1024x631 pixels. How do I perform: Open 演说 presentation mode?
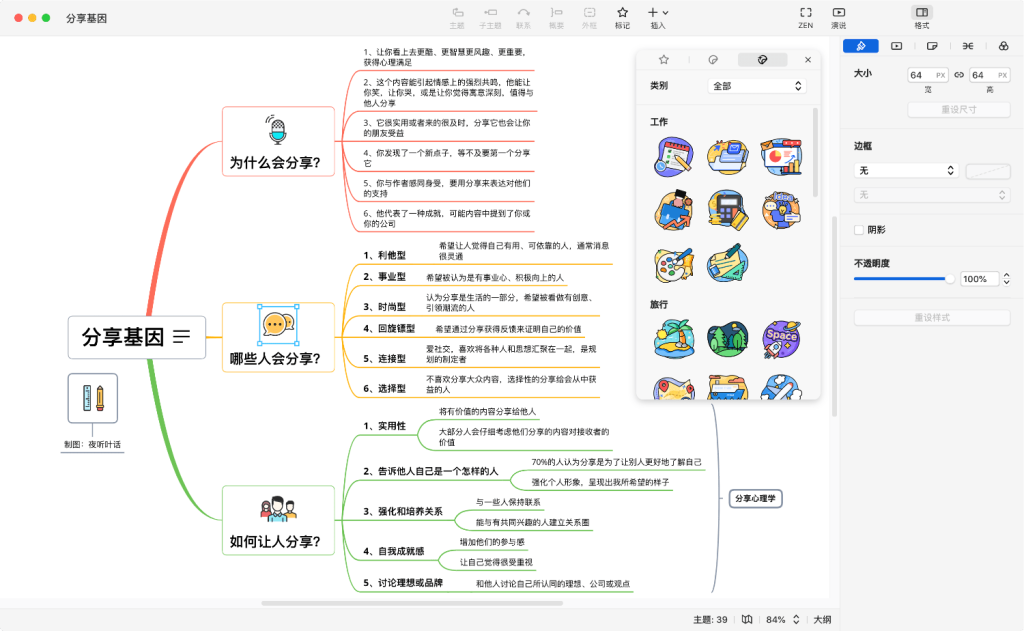[837, 16]
